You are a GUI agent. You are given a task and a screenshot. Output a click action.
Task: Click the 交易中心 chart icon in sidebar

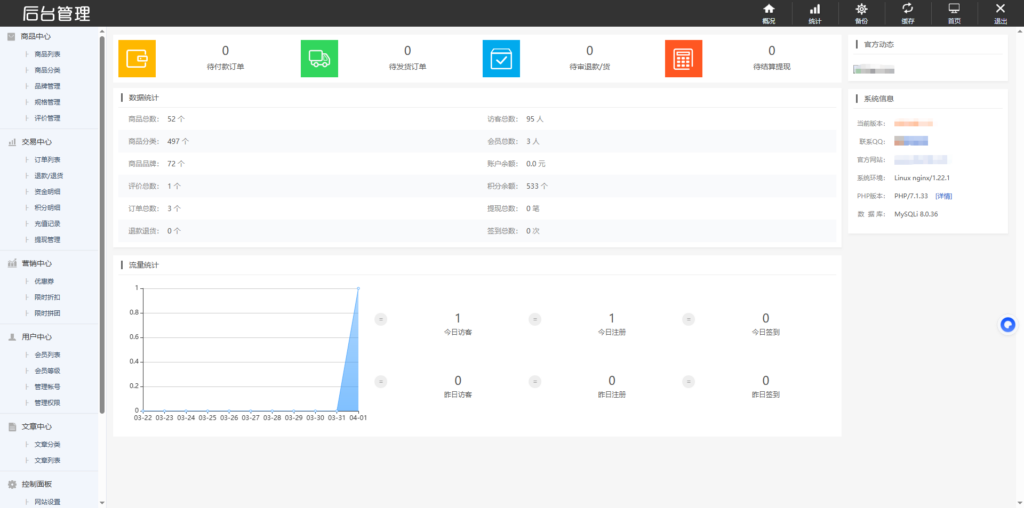click(x=12, y=142)
